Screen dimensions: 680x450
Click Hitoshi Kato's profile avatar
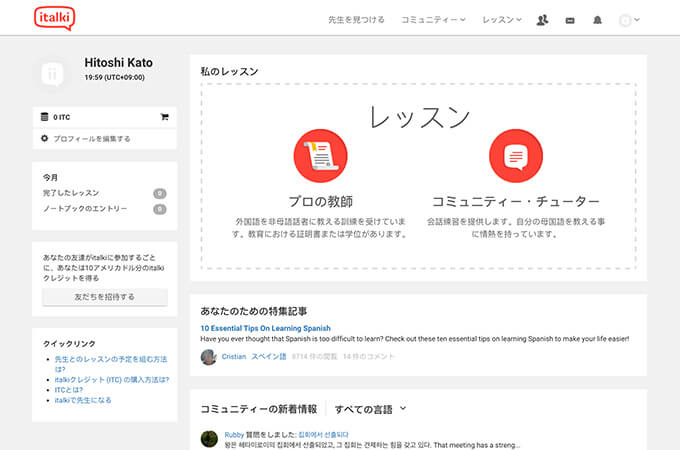pyautogui.click(x=52, y=74)
